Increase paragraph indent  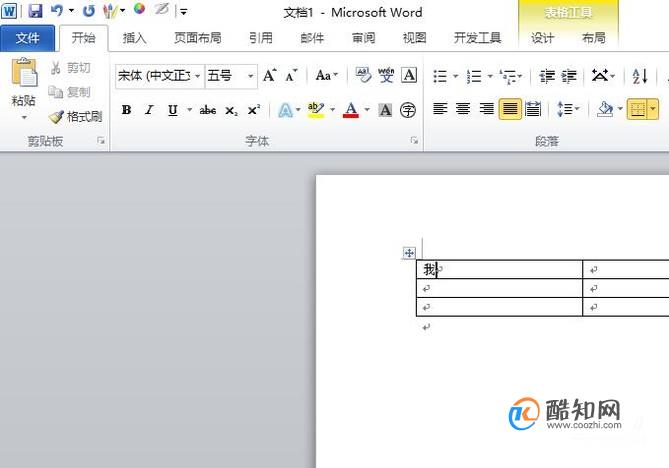(569, 76)
